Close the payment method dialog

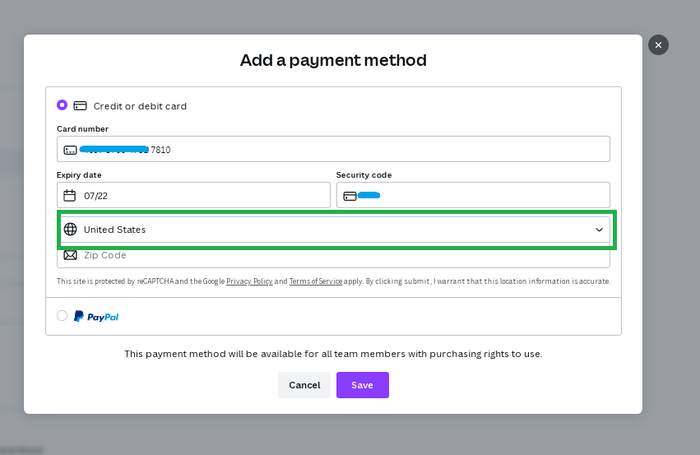[658, 45]
